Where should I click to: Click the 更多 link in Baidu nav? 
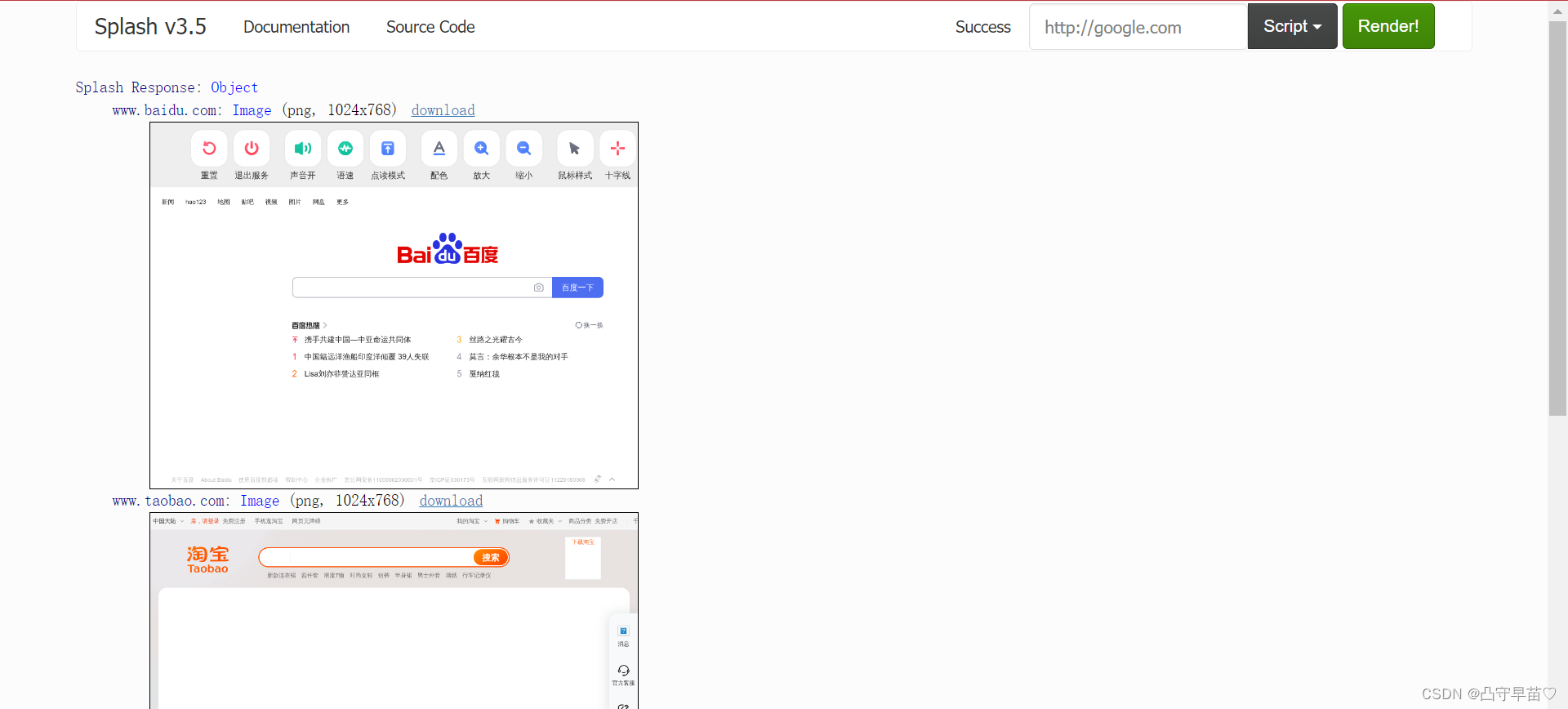[343, 202]
